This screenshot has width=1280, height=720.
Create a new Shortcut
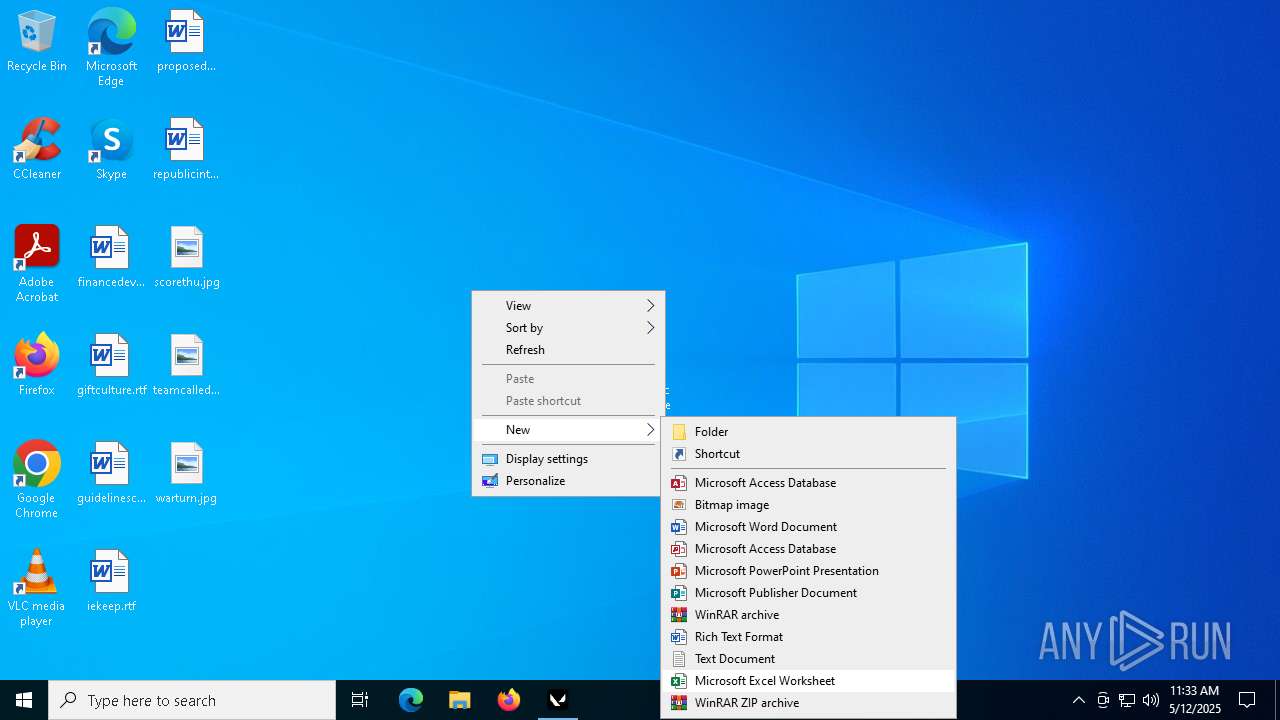808,454
